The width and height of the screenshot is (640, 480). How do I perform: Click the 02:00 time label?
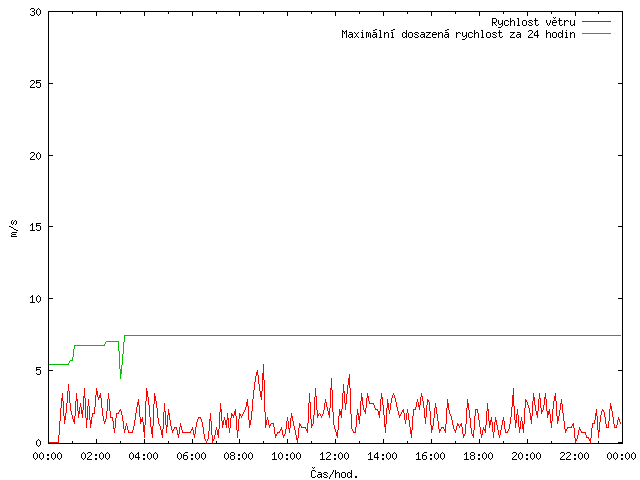coord(96,456)
